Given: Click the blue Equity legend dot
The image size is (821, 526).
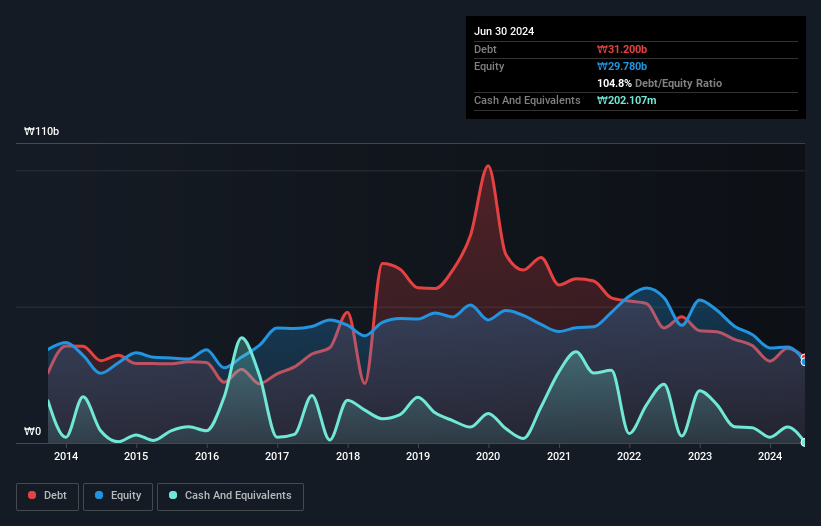Looking at the screenshot, I should 99,495.
